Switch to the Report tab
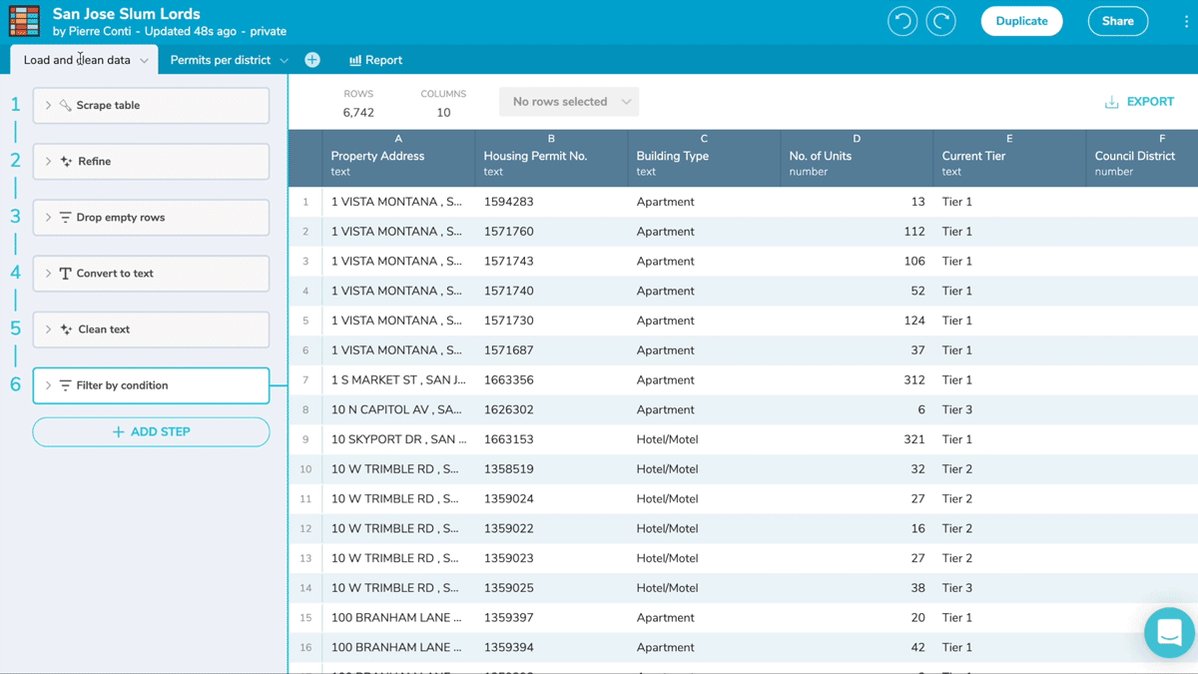1198x674 pixels. coord(375,60)
